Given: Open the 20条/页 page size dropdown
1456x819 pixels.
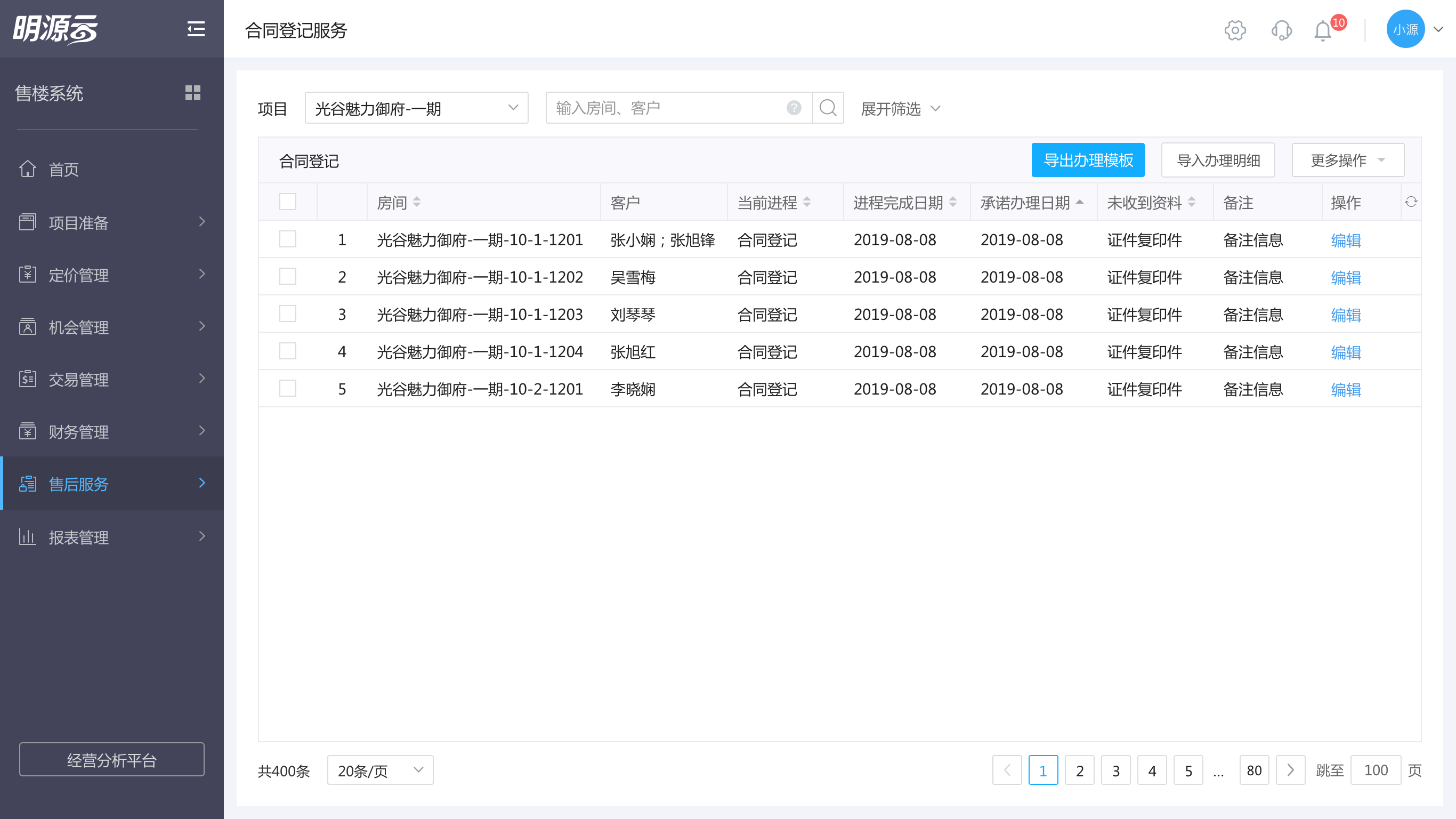Looking at the screenshot, I should pyautogui.click(x=380, y=770).
